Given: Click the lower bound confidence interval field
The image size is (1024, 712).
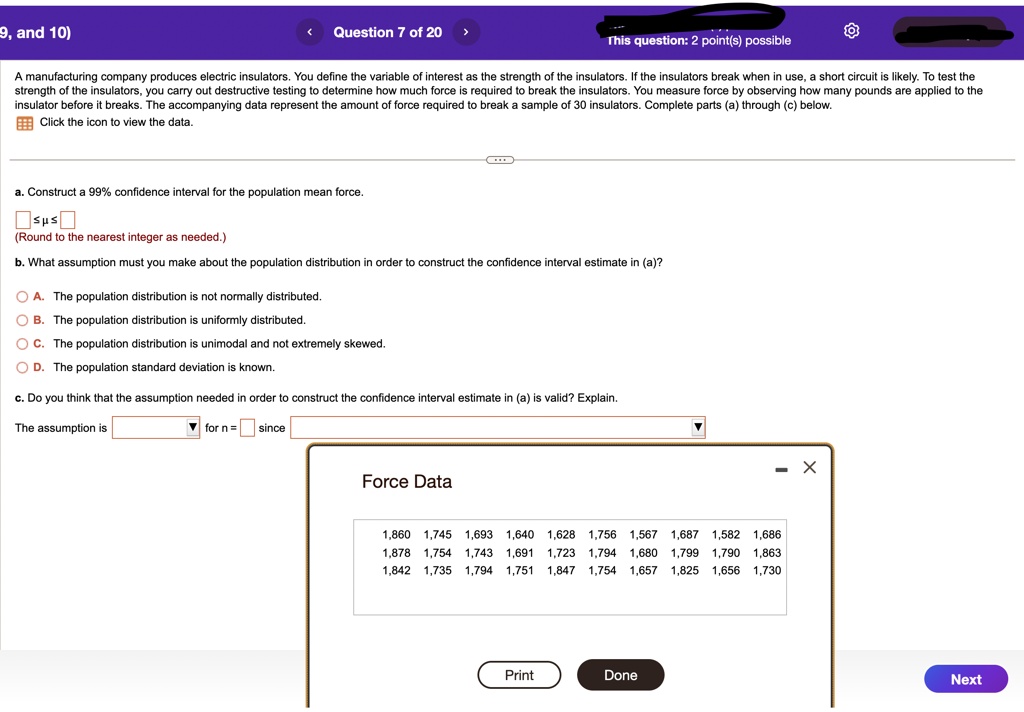Looking at the screenshot, I should coord(21,219).
